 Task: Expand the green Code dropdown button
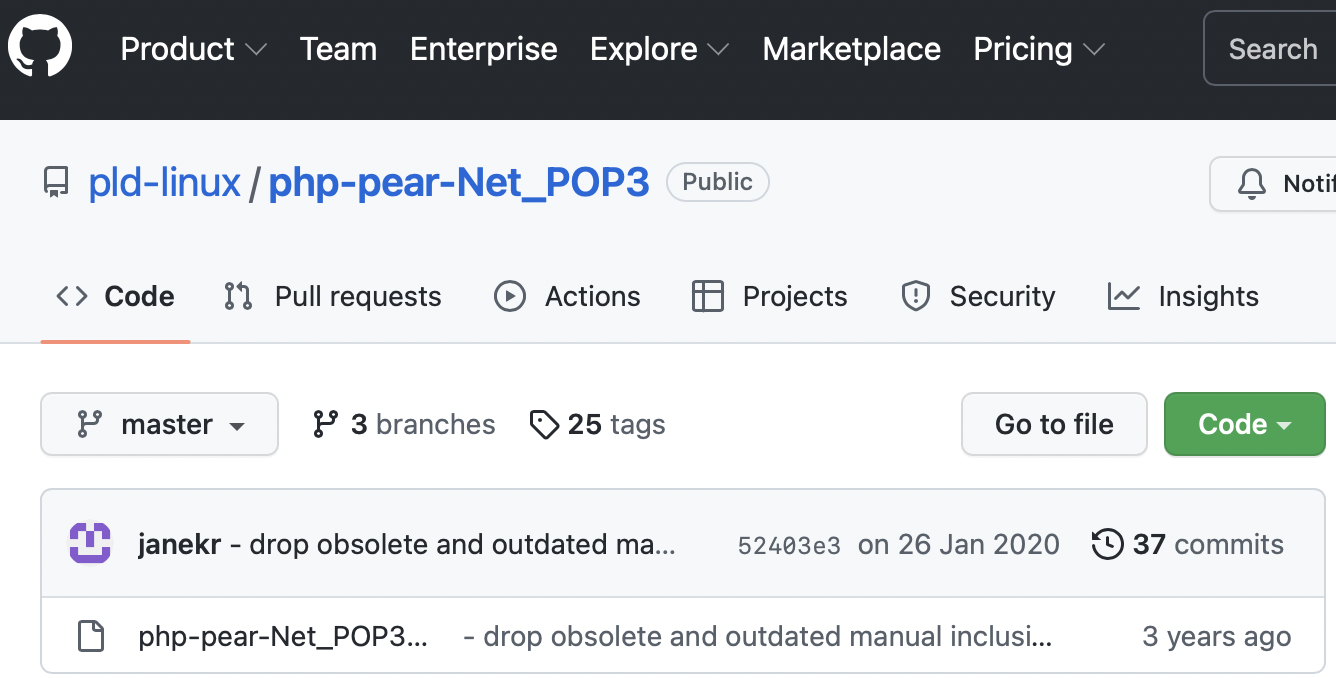1244,425
